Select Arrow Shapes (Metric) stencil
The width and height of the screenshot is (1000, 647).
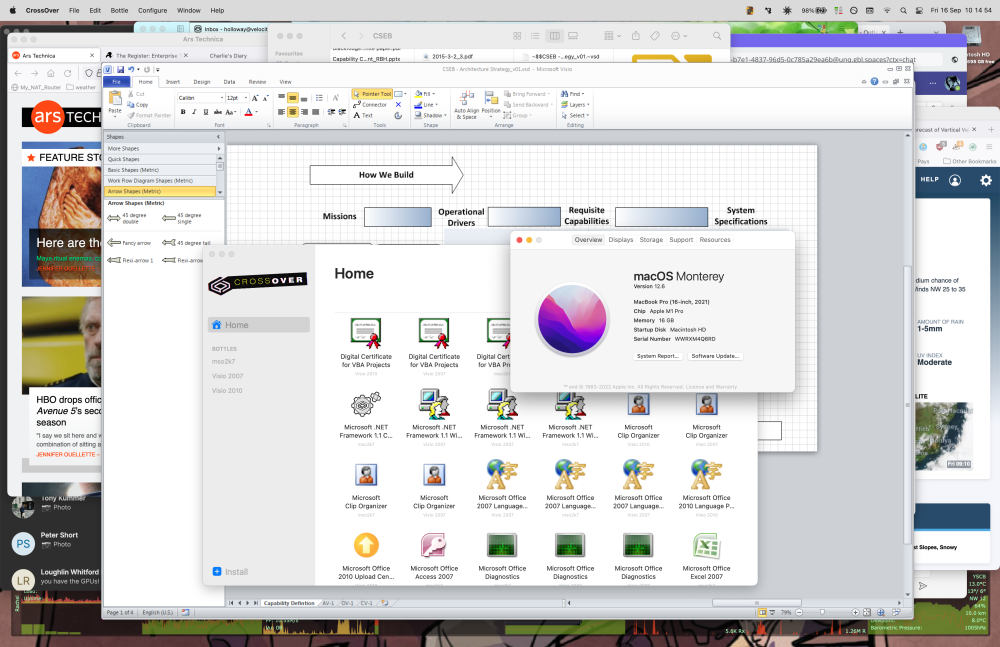[160, 191]
